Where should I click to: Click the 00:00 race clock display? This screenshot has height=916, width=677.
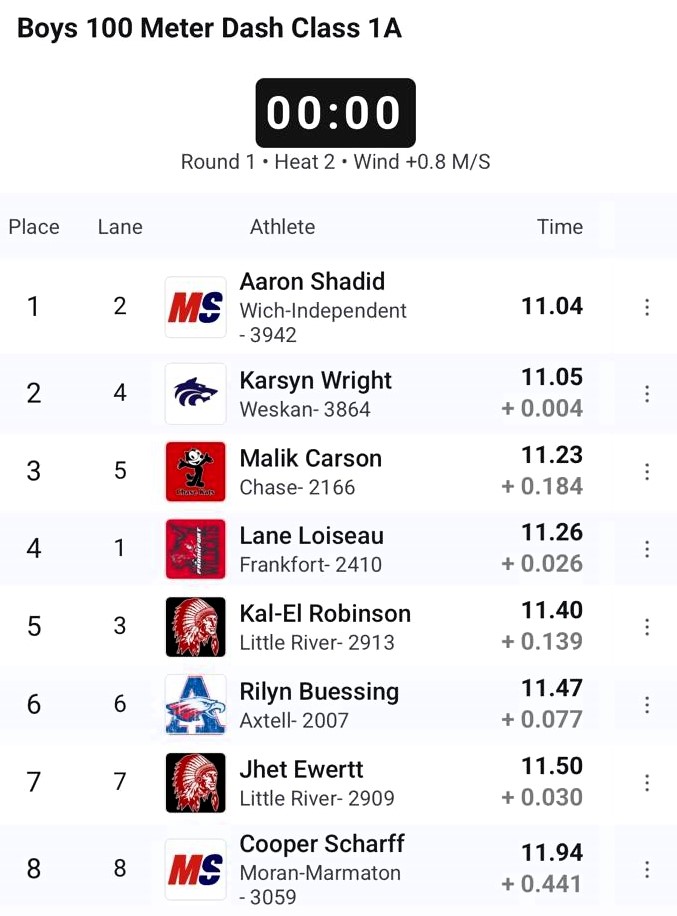[335, 113]
